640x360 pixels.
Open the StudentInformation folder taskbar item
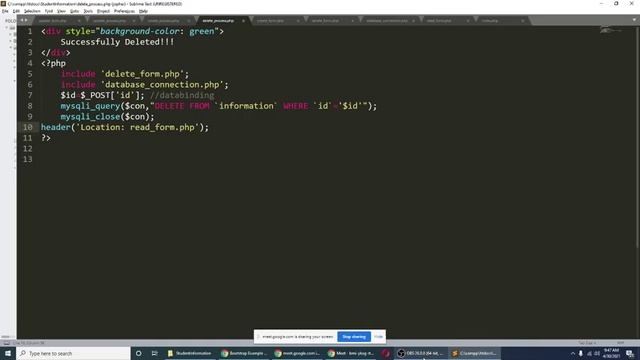pos(190,353)
